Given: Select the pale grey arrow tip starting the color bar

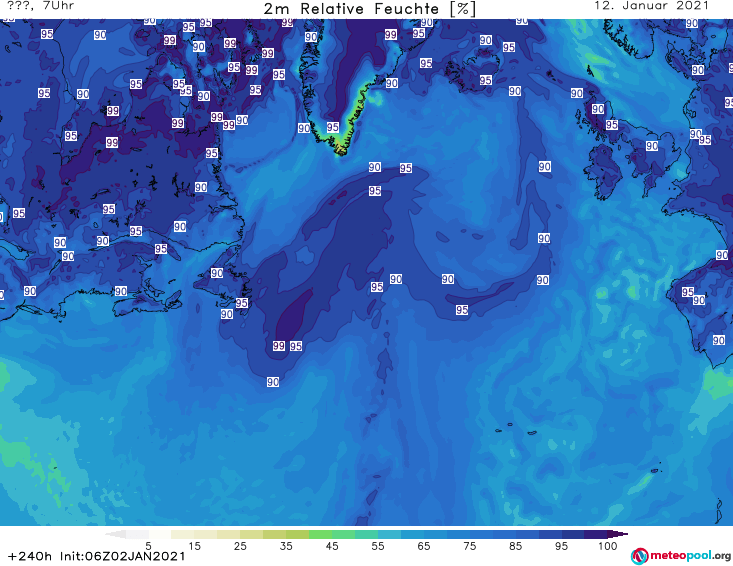Looking at the screenshot, I should (115, 534).
